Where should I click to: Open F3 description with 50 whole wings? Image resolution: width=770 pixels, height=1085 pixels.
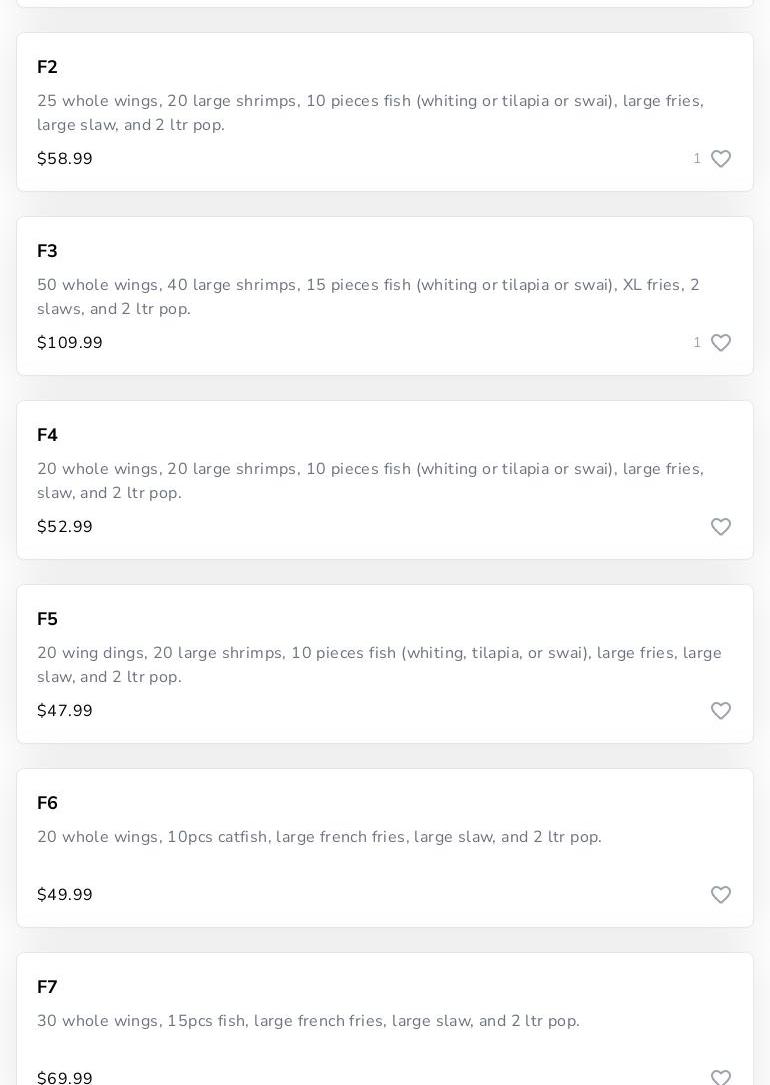pyautogui.click(x=368, y=297)
